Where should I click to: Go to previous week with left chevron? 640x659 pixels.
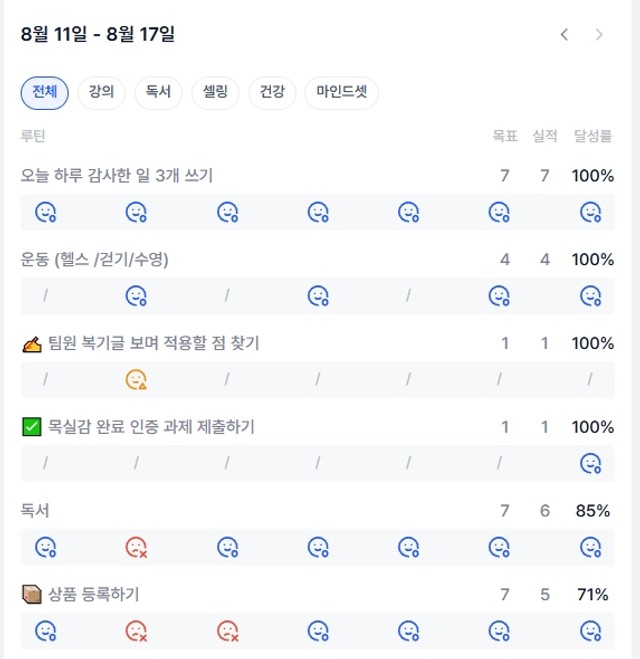(x=564, y=34)
